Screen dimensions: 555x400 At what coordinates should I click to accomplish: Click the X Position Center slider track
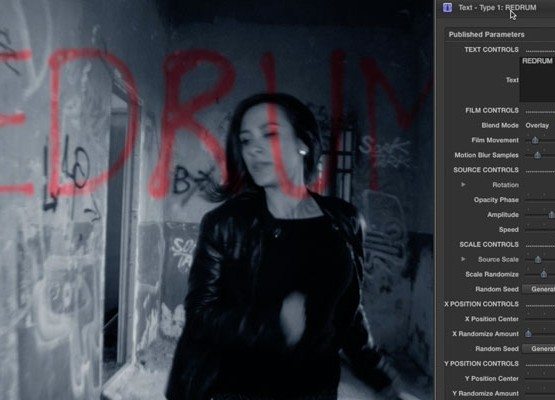click(540, 319)
